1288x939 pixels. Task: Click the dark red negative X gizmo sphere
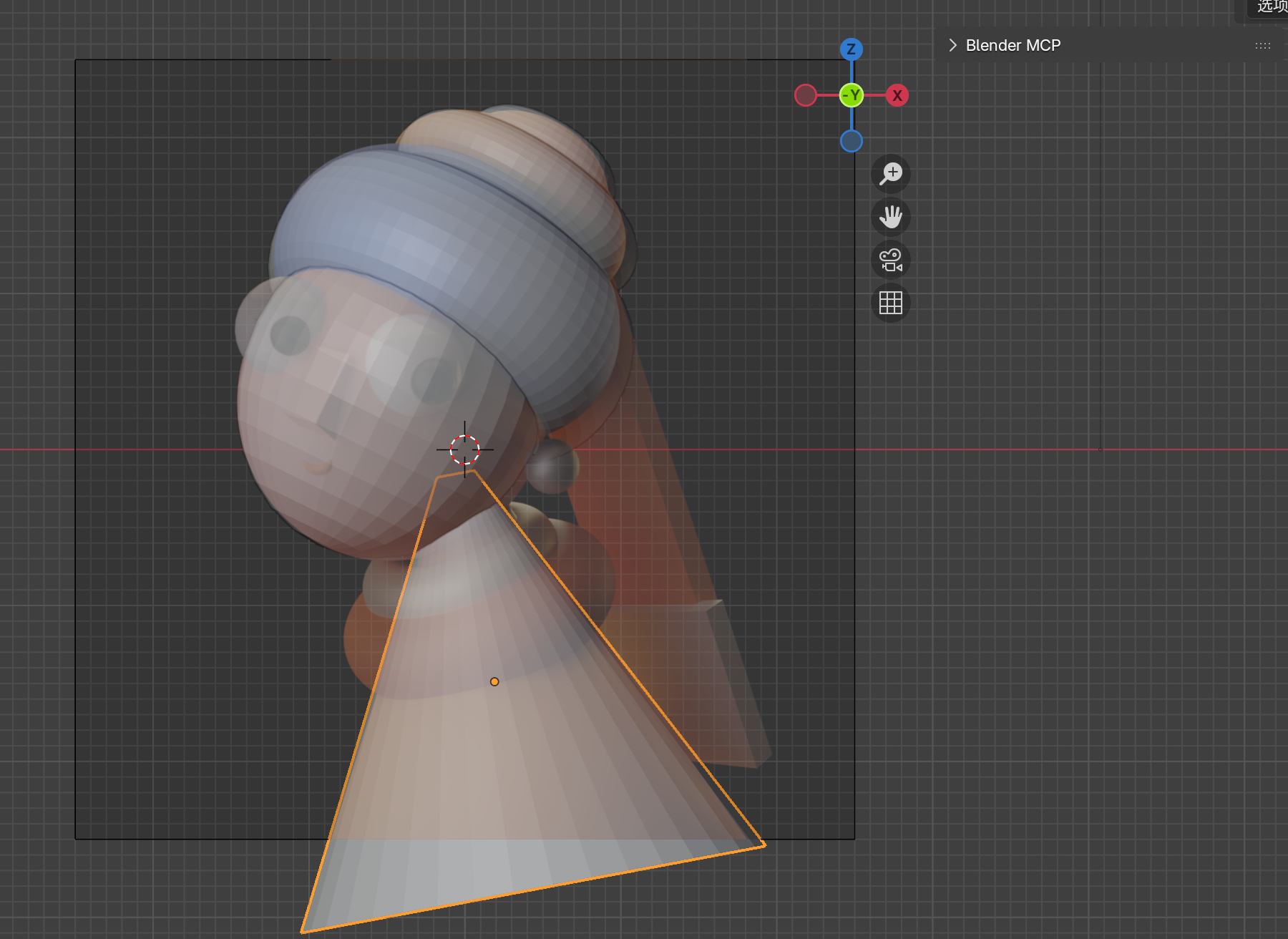(806, 94)
